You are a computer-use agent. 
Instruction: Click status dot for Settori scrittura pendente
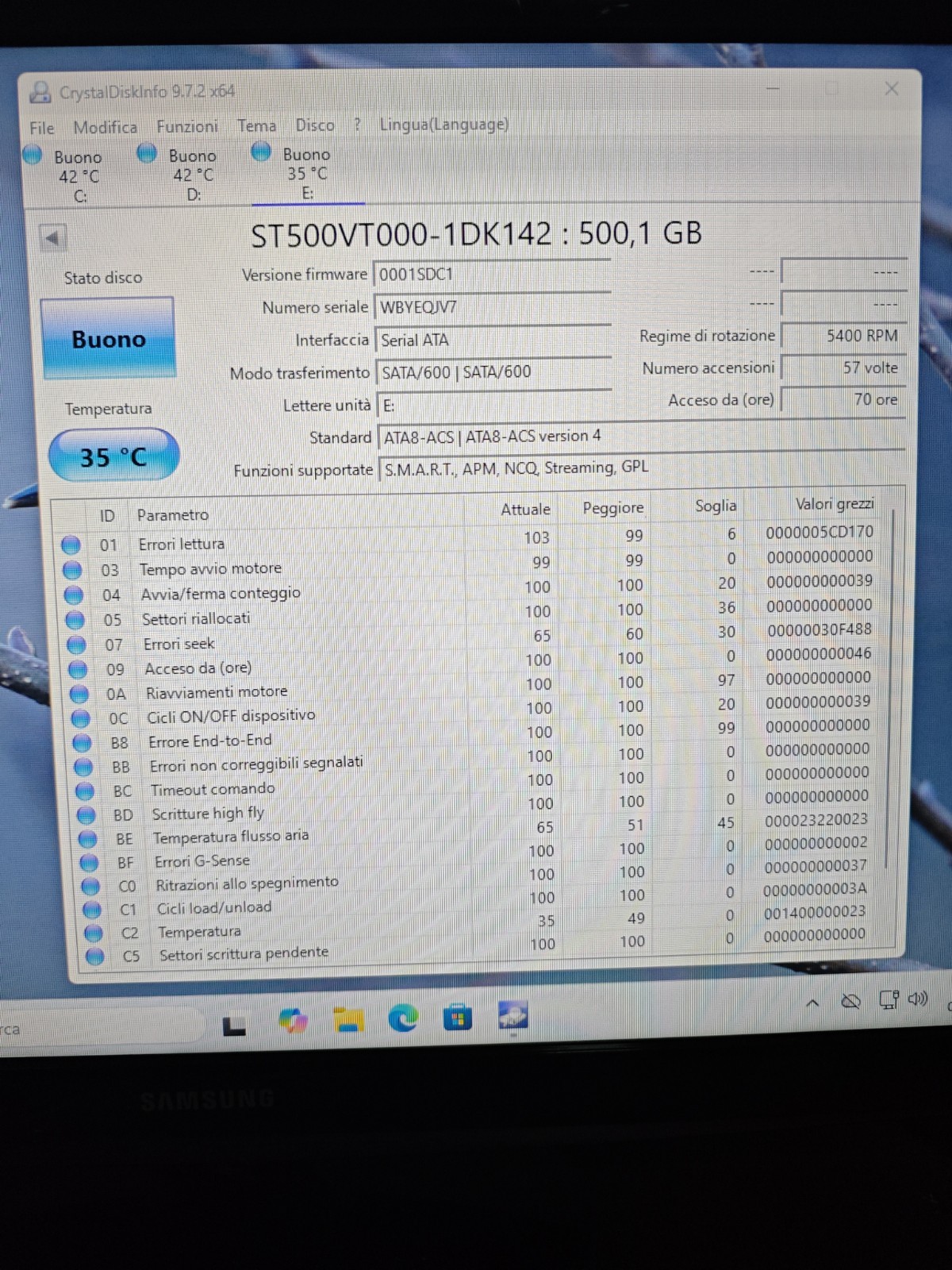(x=95, y=956)
